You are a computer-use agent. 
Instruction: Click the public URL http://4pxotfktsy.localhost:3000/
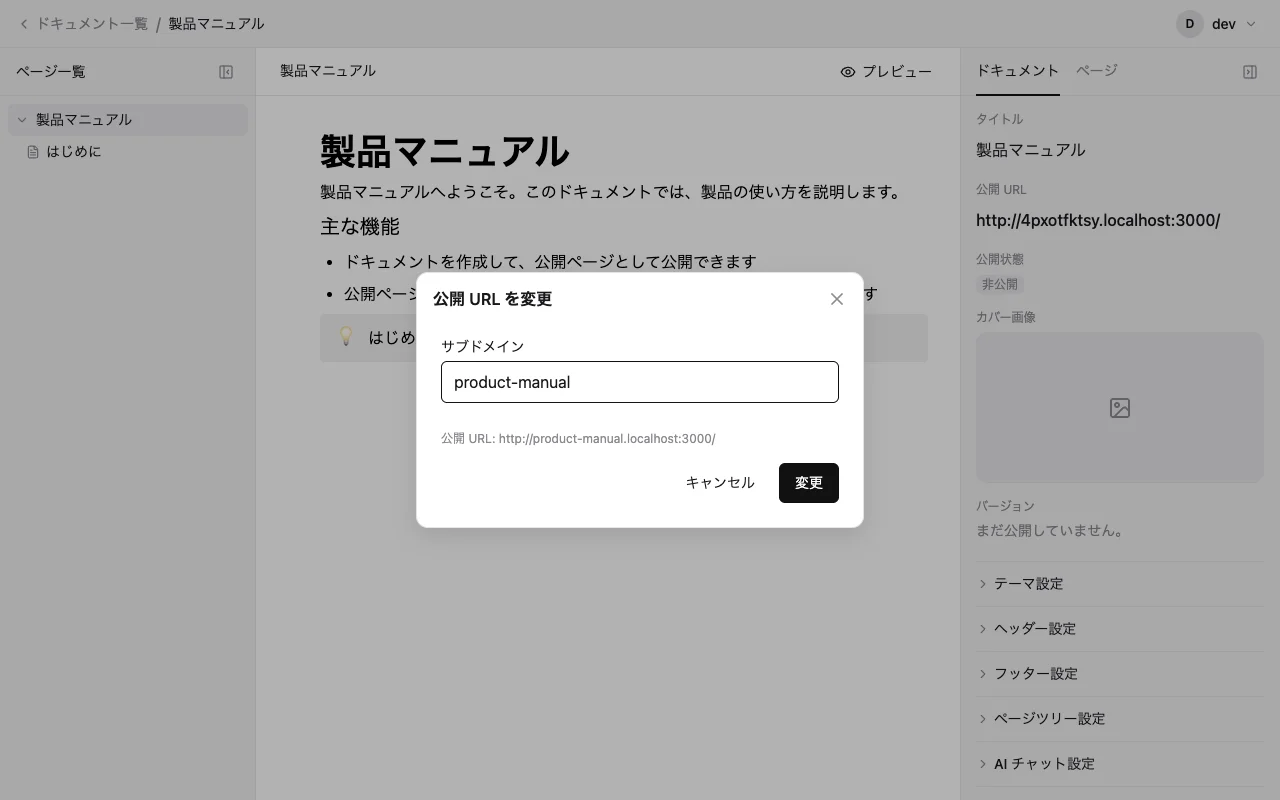pyautogui.click(x=1098, y=221)
